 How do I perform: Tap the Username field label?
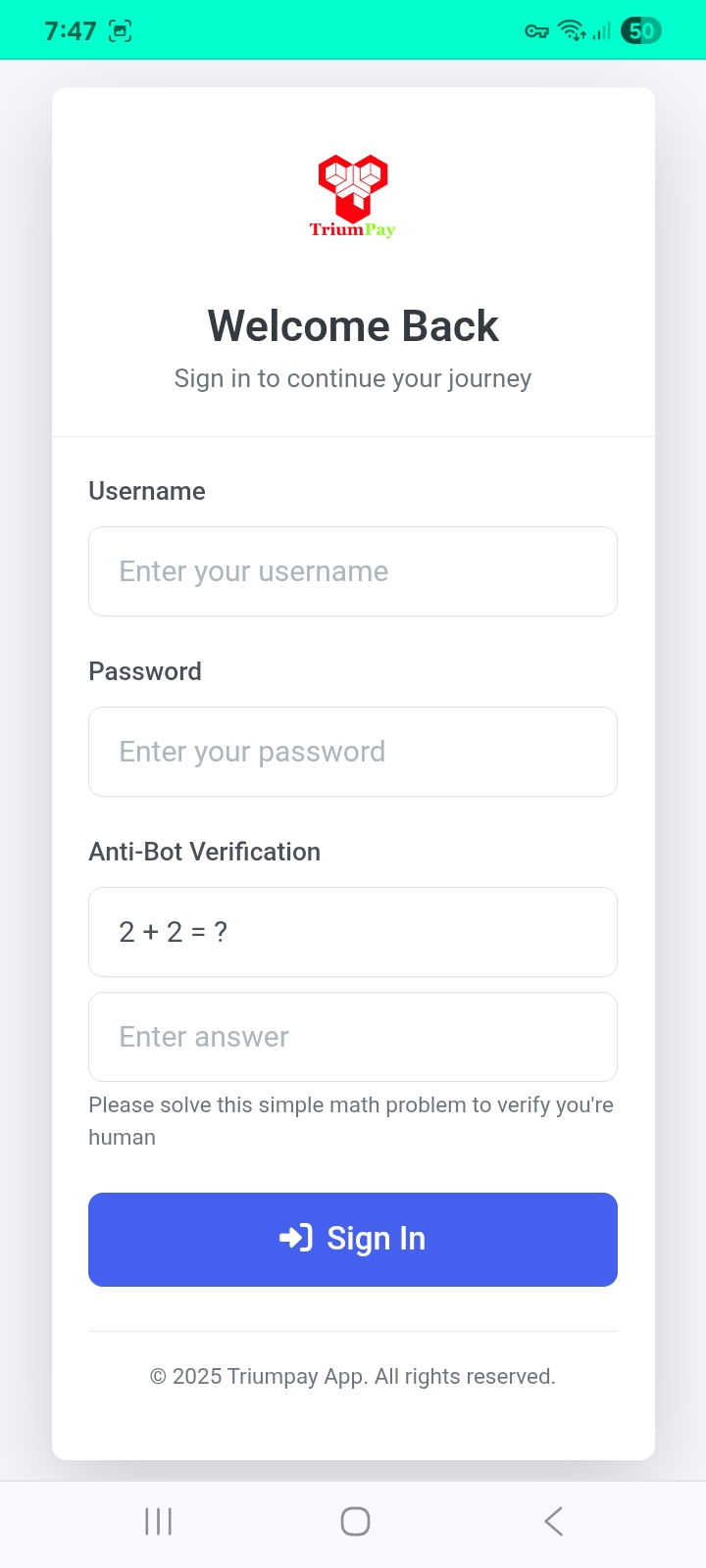tap(147, 491)
